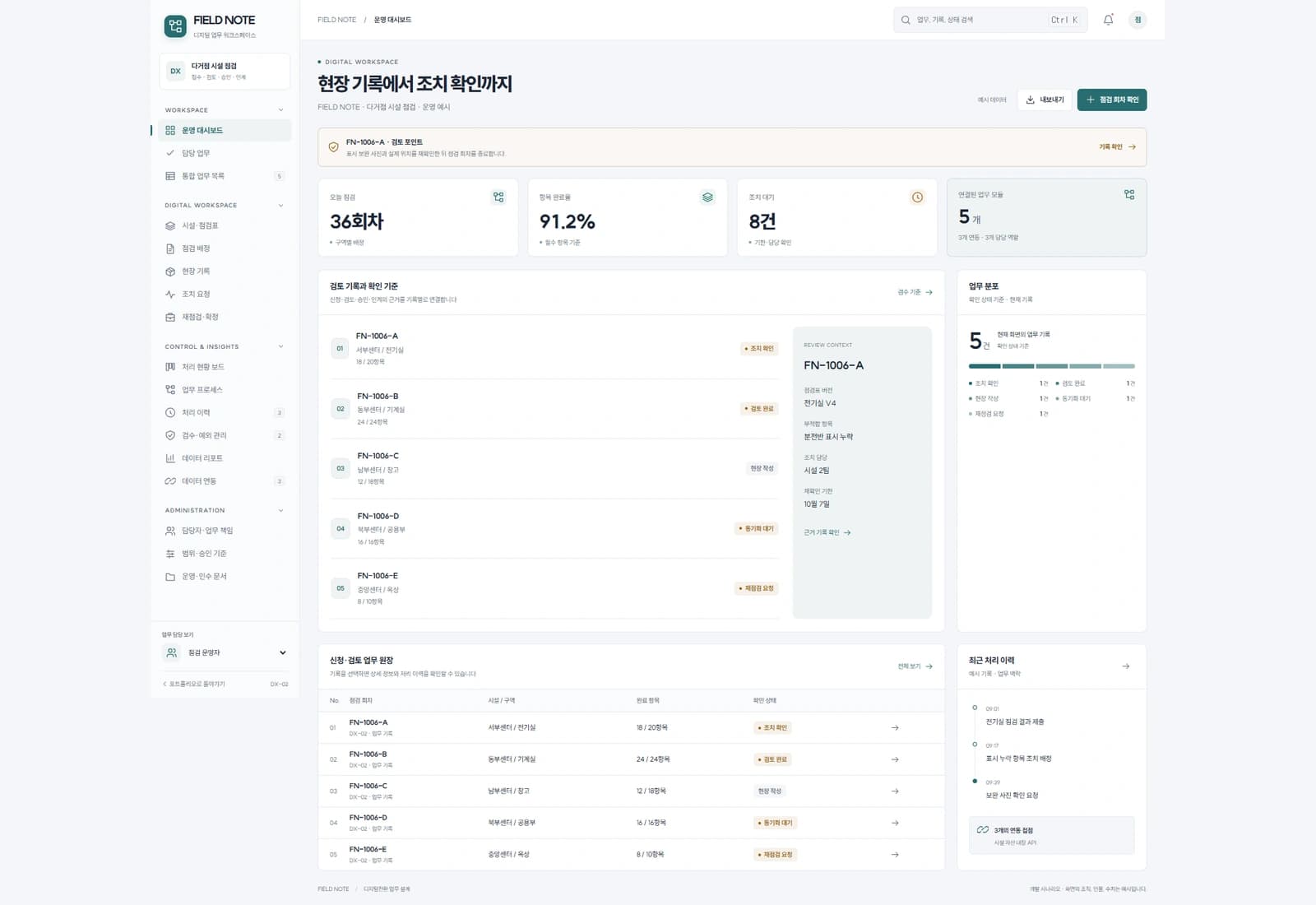Click the 내보내기 export button
1316x905 pixels.
[1044, 100]
